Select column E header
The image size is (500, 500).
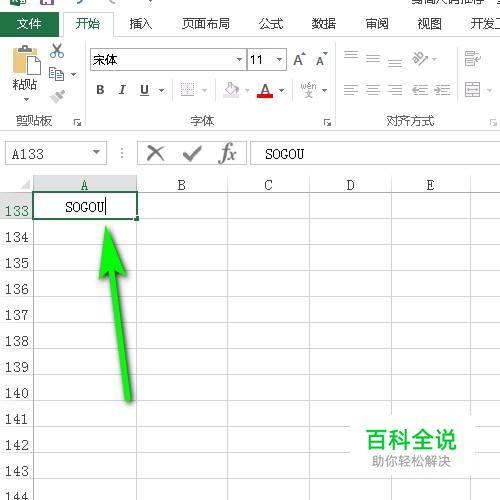pos(431,185)
